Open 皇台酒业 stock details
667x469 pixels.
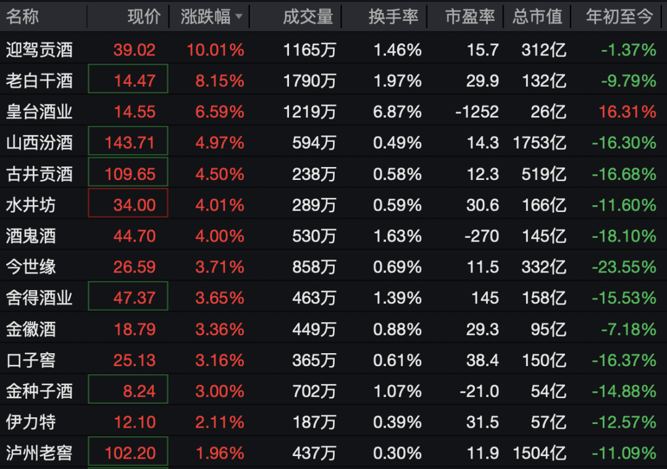coord(39,111)
